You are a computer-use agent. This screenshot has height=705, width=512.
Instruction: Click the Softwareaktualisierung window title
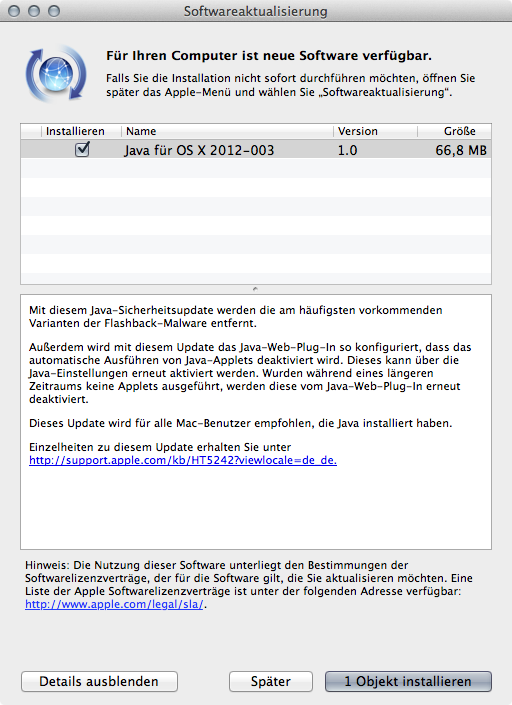255,11
